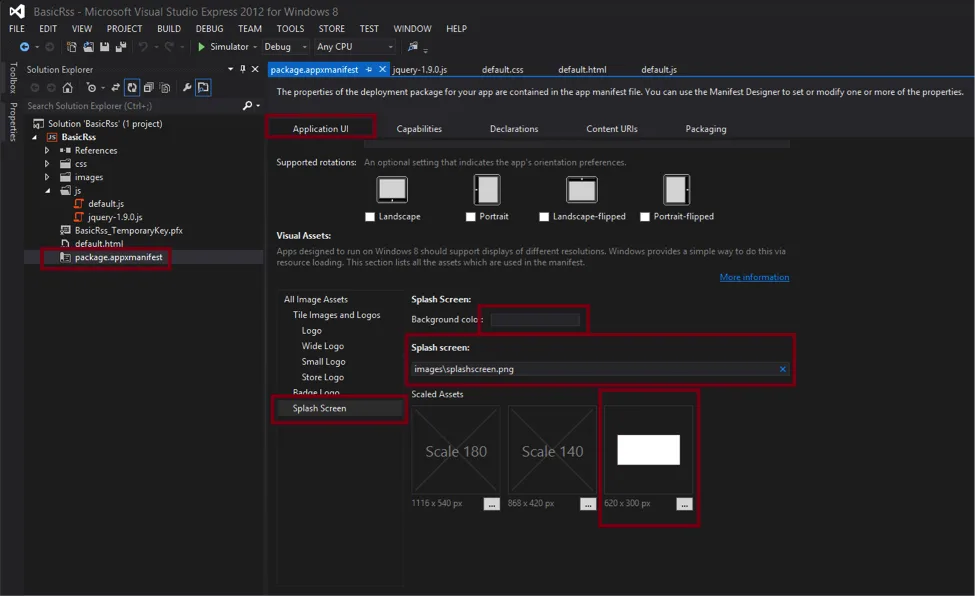Select BasicRss_TemporaryKey.pfx in Solution Explorer
Screen dimensions: 975x596
[128, 230]
